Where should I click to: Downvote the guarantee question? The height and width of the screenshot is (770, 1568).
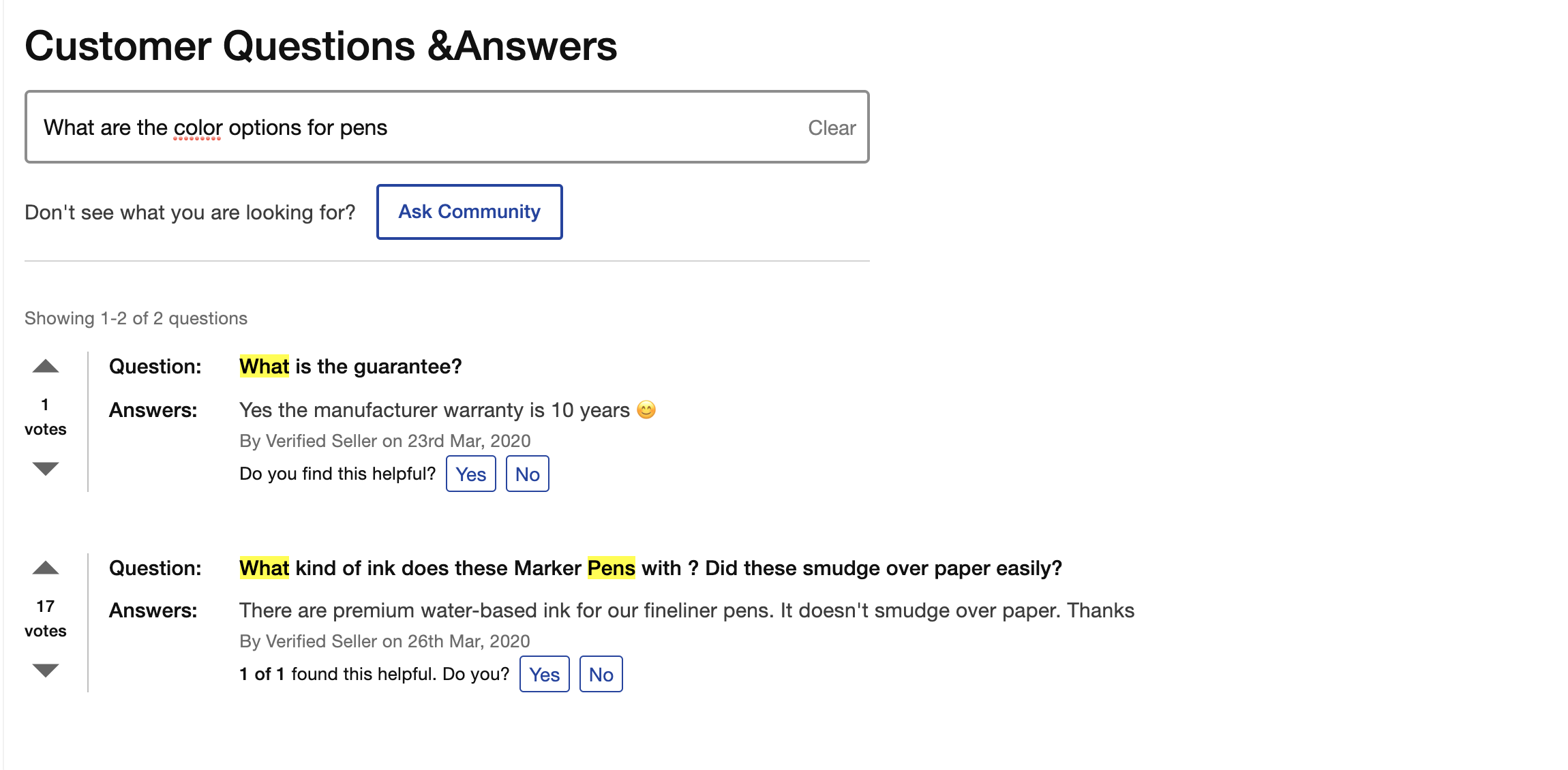(x=46, y=468)
